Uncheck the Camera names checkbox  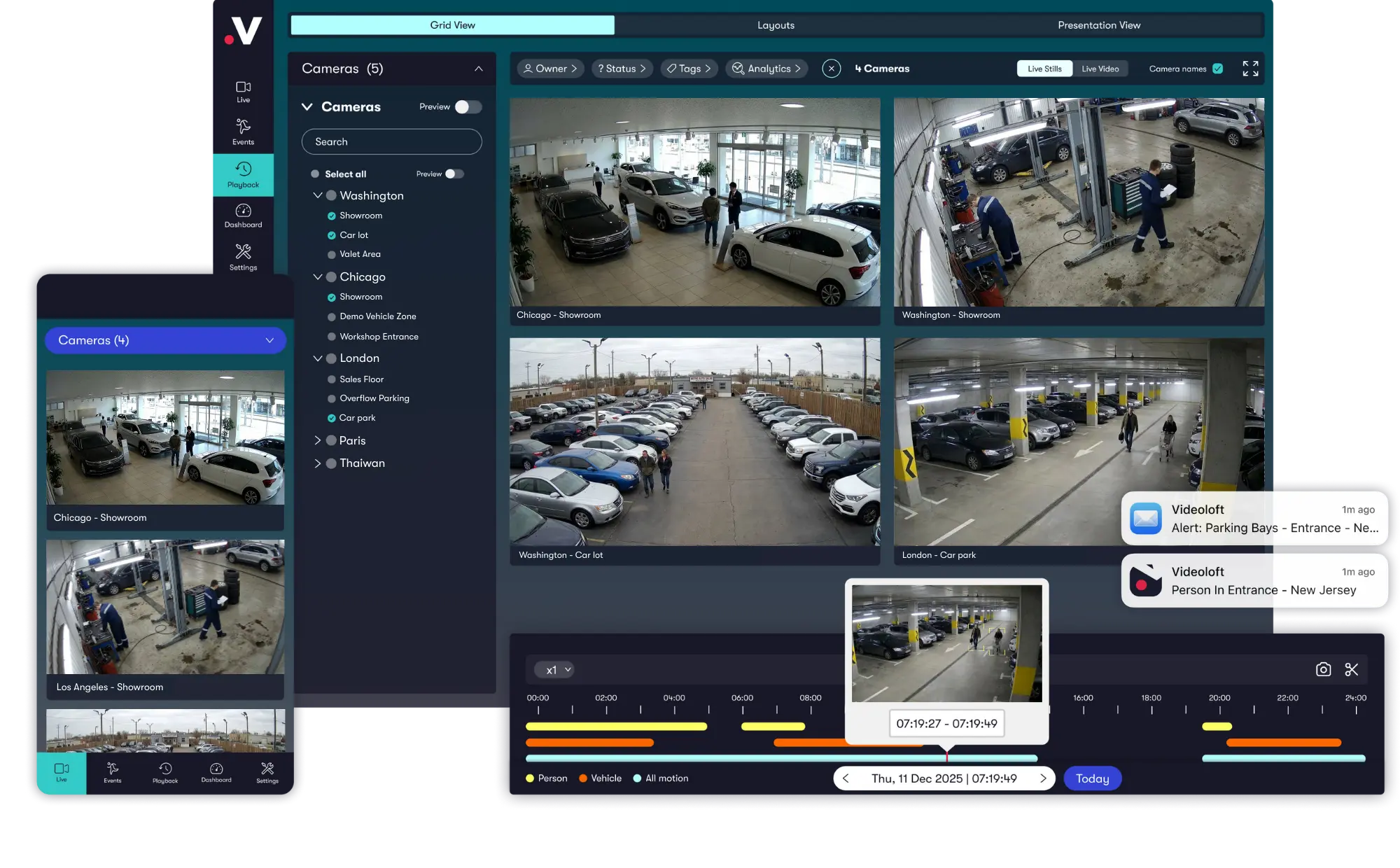click(1217, 69)
